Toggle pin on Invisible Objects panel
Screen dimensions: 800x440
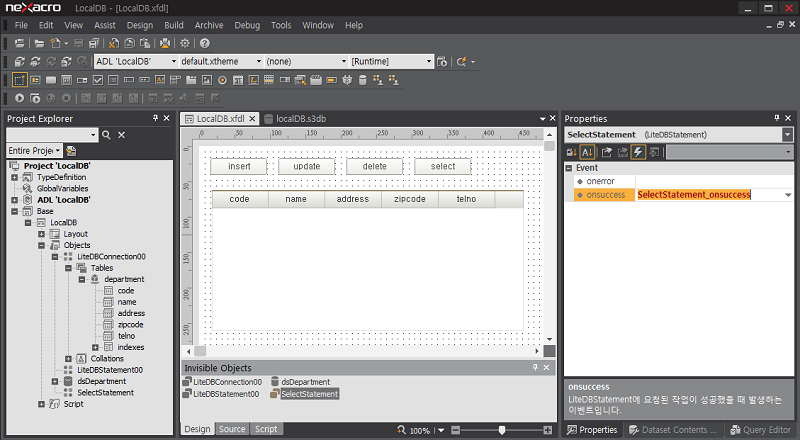535,368
